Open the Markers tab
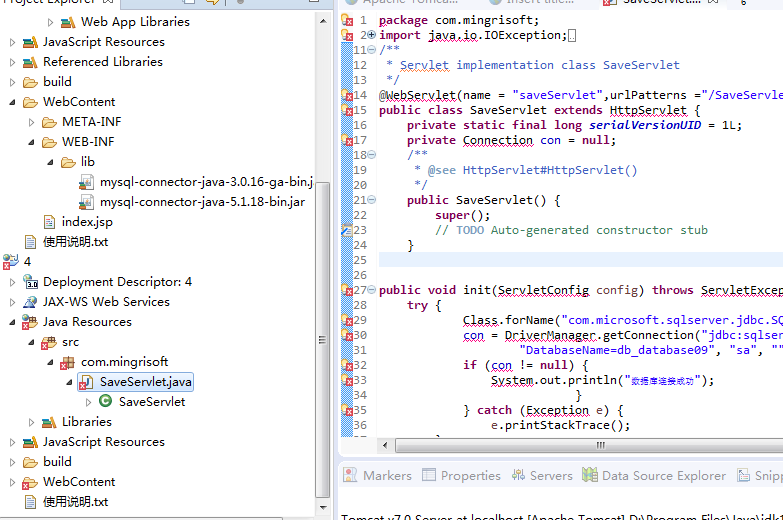783x520 pixels. [x=378, y=476]
